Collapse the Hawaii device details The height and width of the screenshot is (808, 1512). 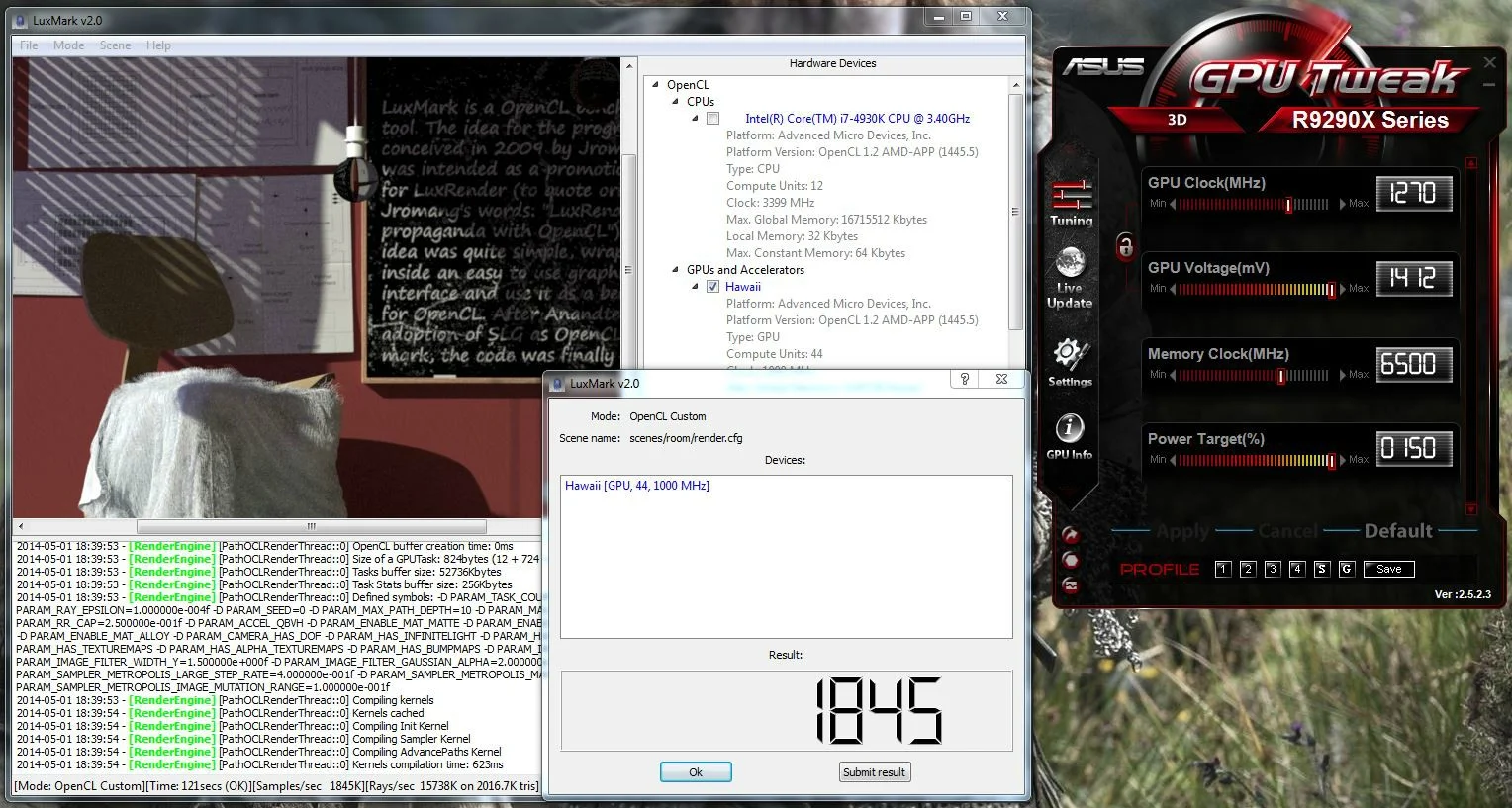point(695,287)
